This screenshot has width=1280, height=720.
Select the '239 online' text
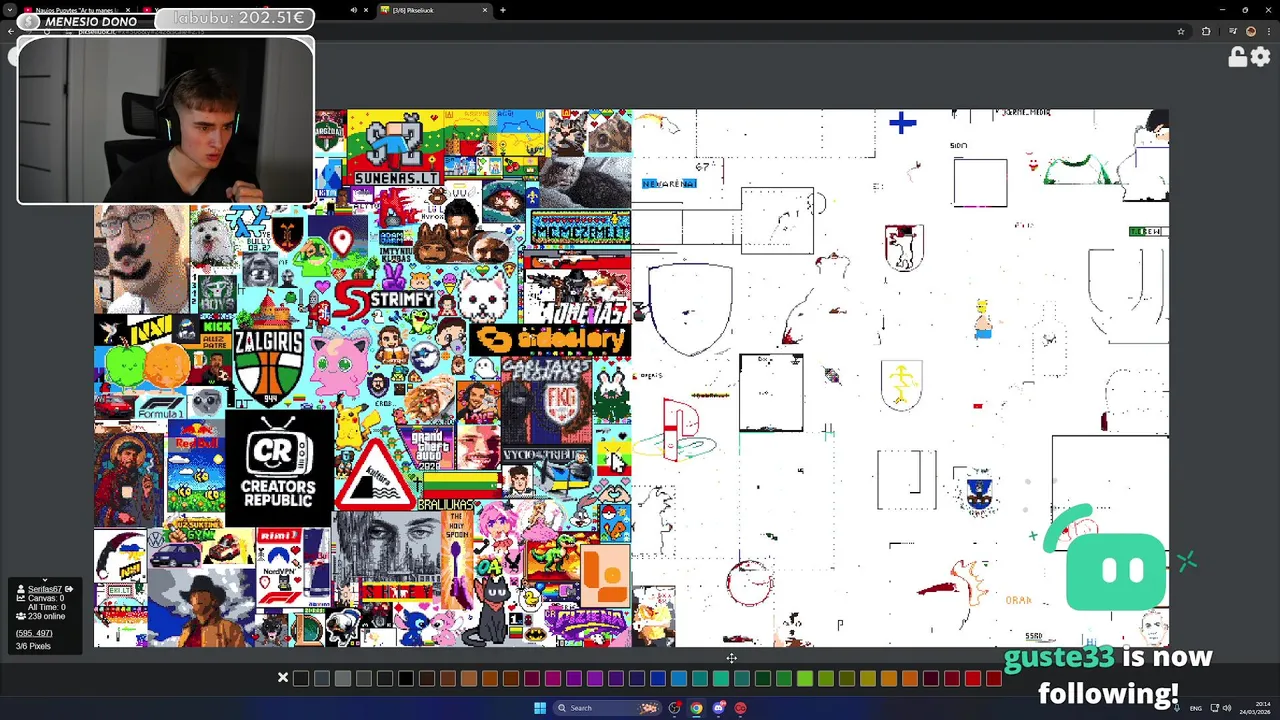pos(47,616)
